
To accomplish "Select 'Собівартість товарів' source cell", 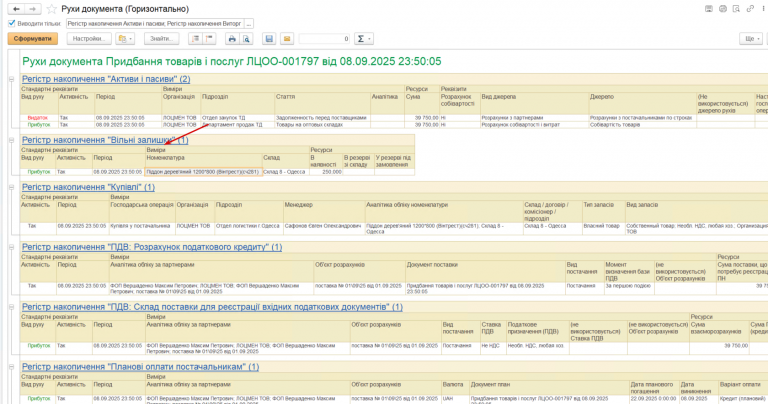I will (x=643, y=125).
